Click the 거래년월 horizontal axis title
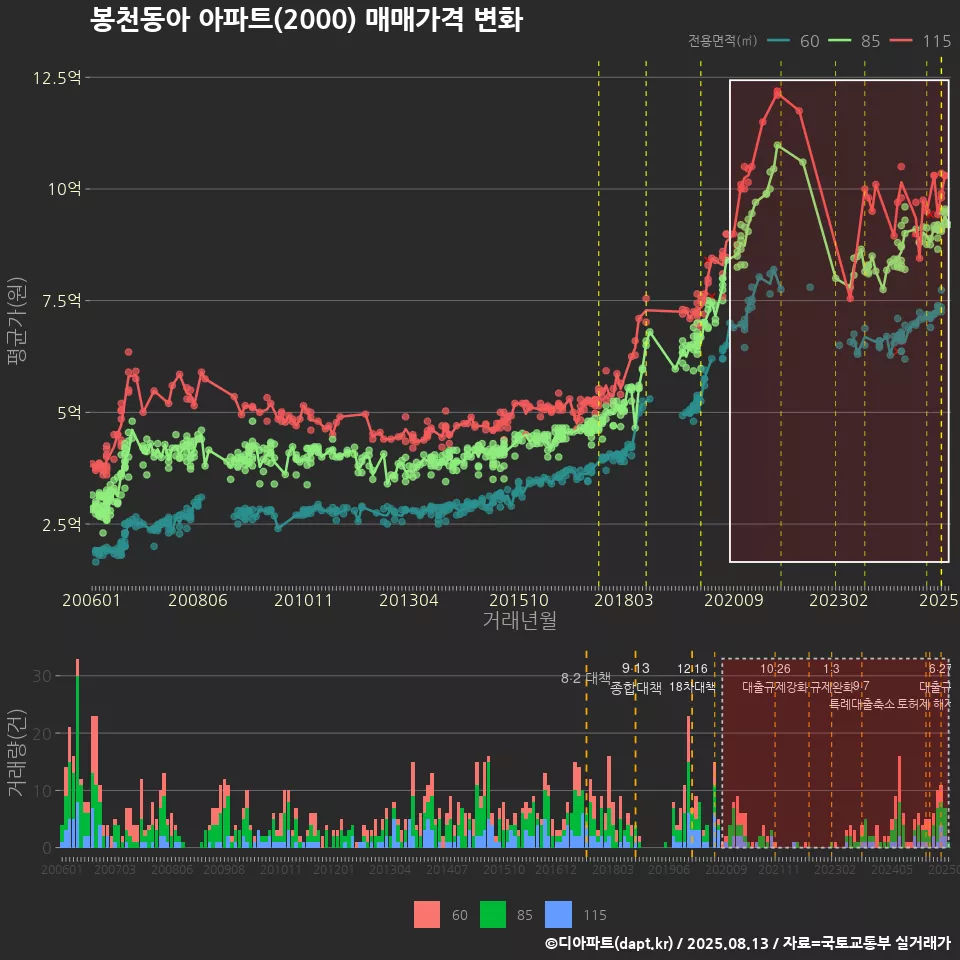The height and width of the screenshot is (960, 960). [520, 620]
